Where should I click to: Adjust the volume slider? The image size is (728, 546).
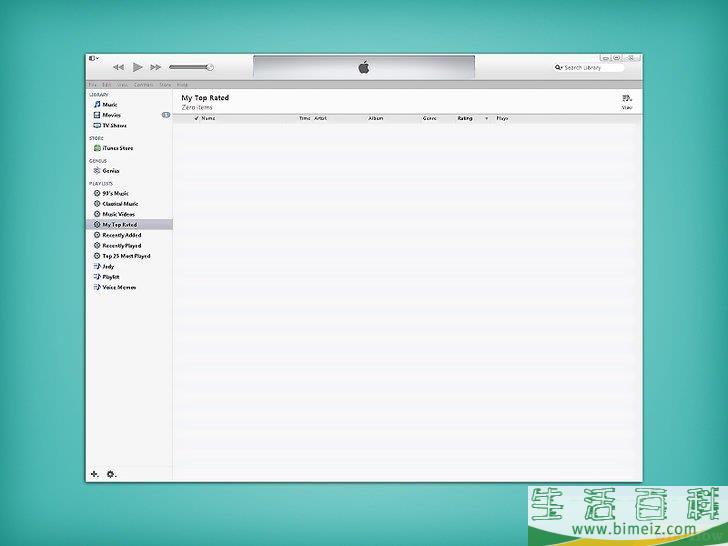191,67
